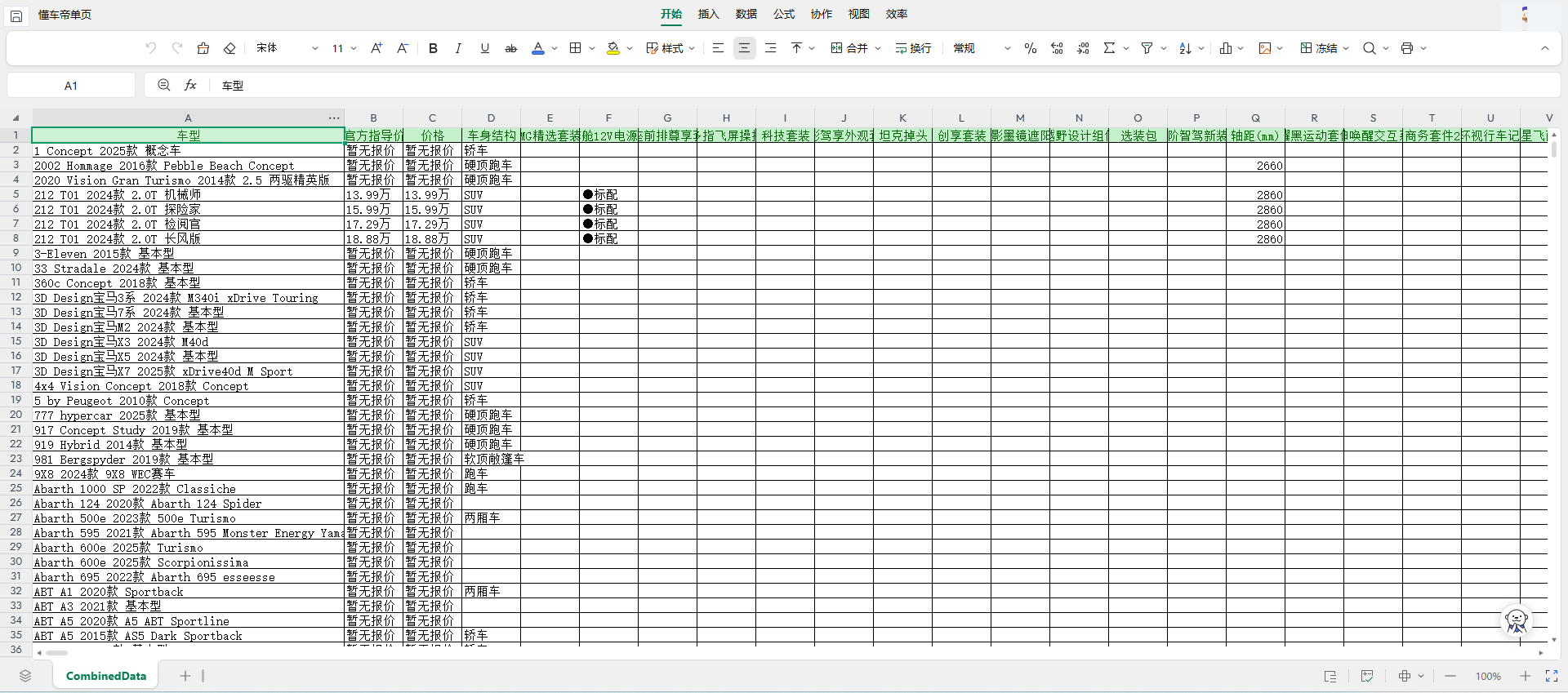Click the print icon

(1407, 48)
